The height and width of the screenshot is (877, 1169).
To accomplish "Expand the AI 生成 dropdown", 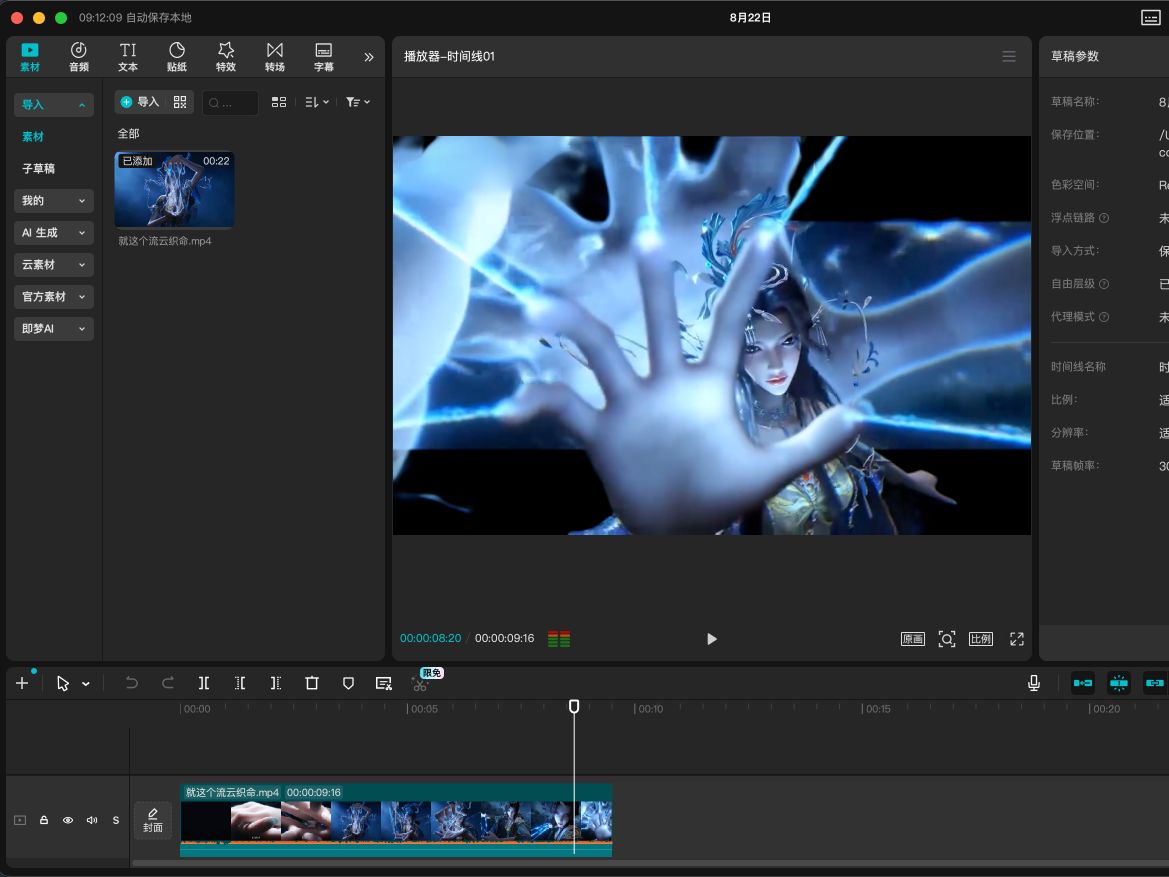I will pos(54,233).
